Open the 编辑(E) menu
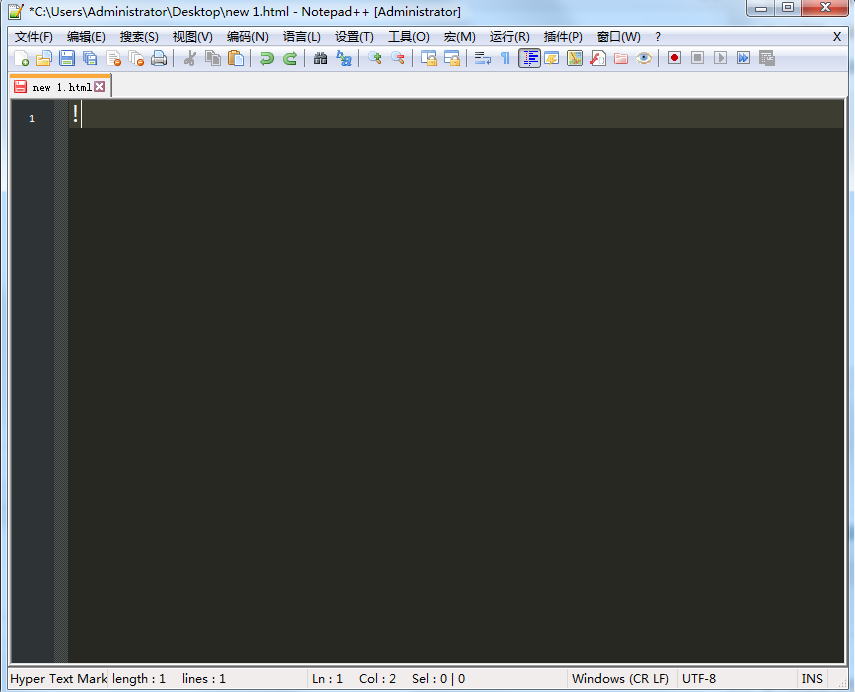This screenshot has height=692, width=855. (86, 37)
